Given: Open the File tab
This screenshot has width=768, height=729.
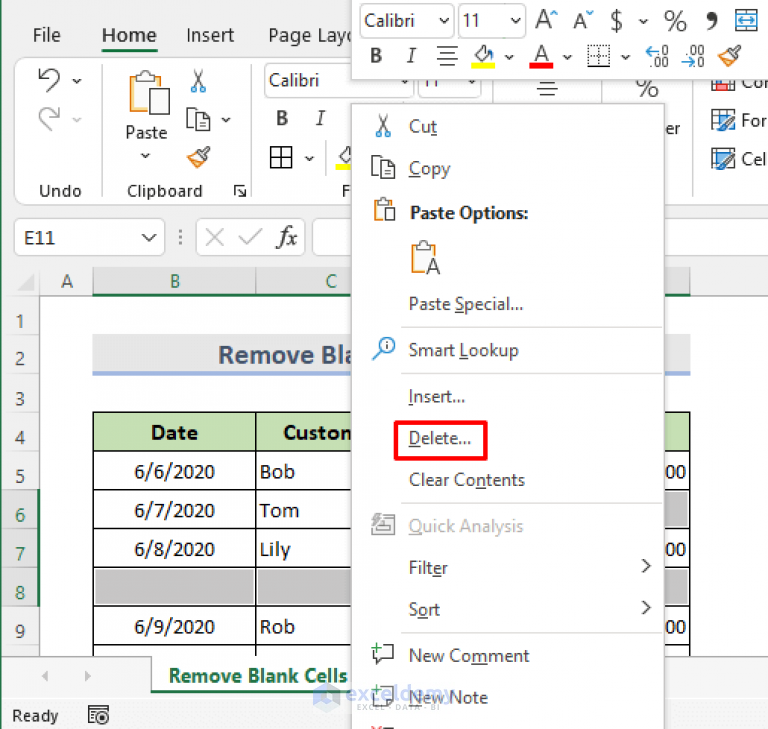Looking at the screenshot, I should 47,35.
